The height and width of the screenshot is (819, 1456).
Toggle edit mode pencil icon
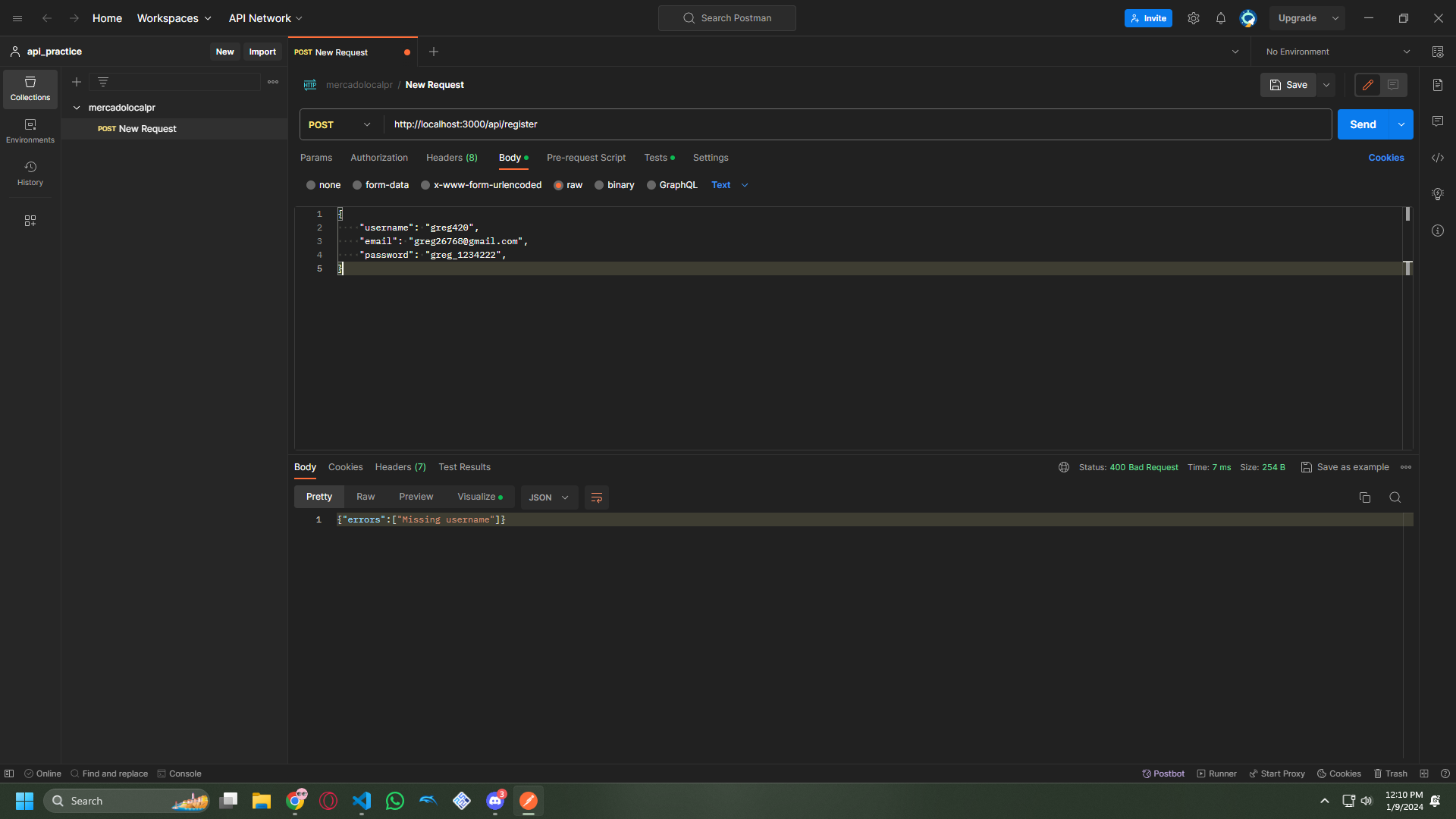click(x=1368, y=85)
